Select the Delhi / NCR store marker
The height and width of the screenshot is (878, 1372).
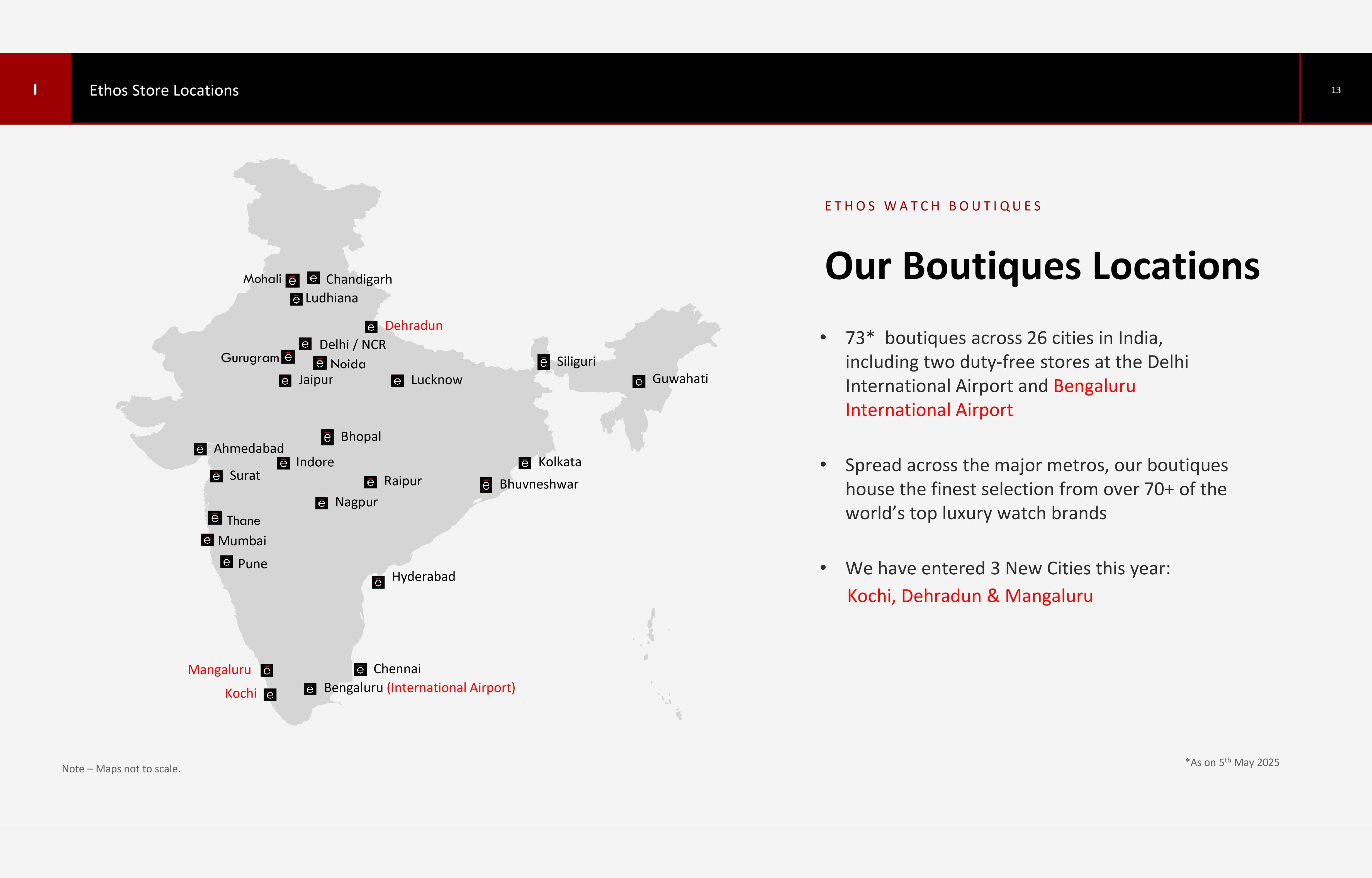point(305,344)
